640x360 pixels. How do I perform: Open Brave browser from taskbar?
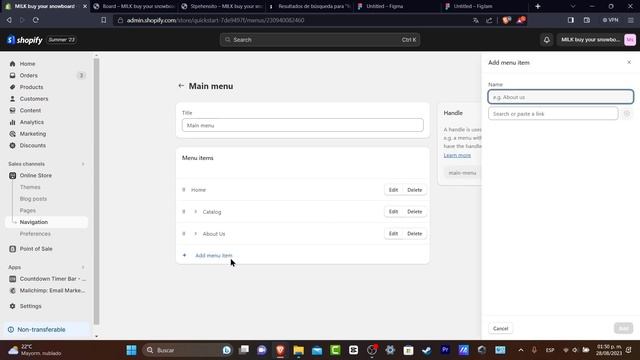click(x=280, y=350)
